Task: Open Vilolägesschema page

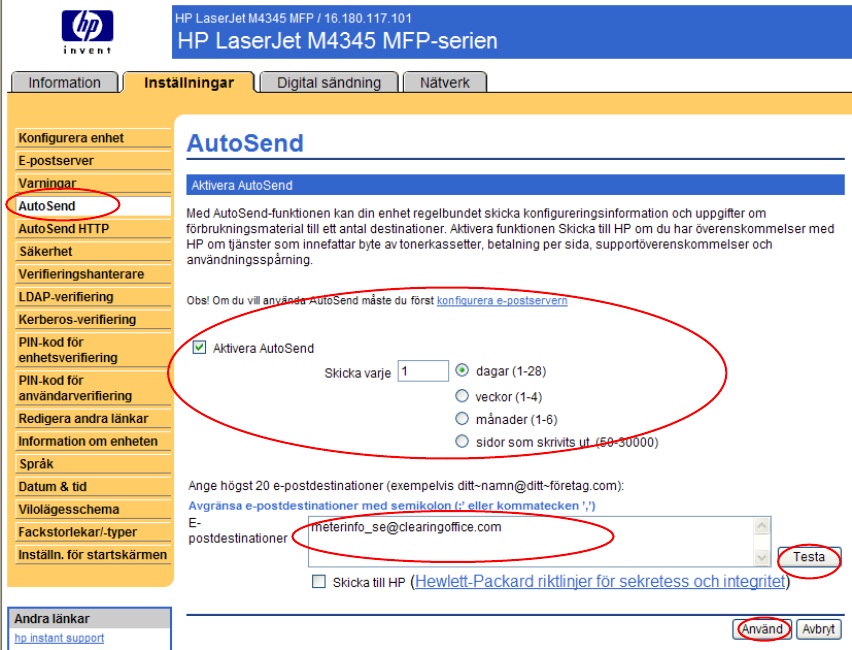Action: (x=93, y=510)
